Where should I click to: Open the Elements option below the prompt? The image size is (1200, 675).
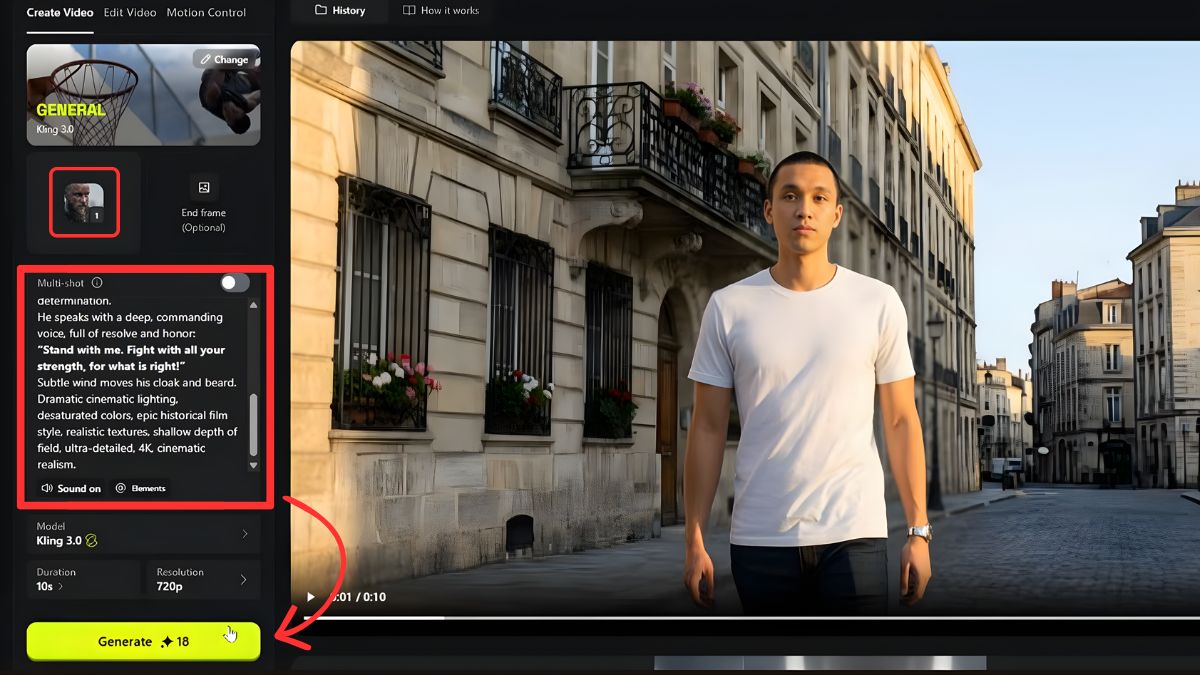pos(141,488)
